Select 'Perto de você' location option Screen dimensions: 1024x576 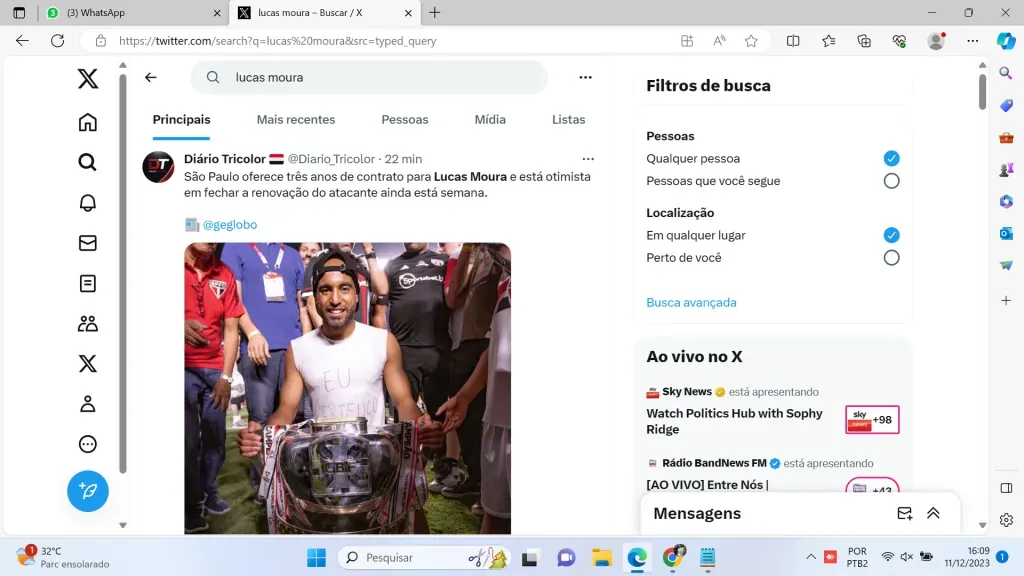tap(891, 258)
